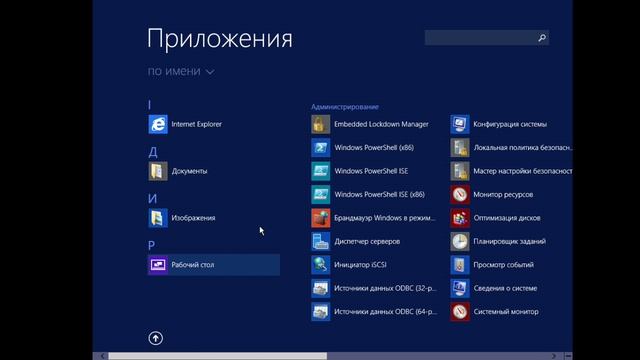Launch Windows PowerShell ISE icon
640x360 pixels.
(x=320, y=171)
